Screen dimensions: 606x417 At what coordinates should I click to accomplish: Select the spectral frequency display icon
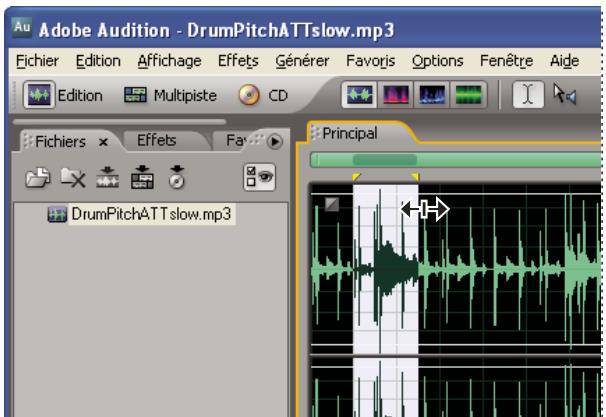pos(395,95)
